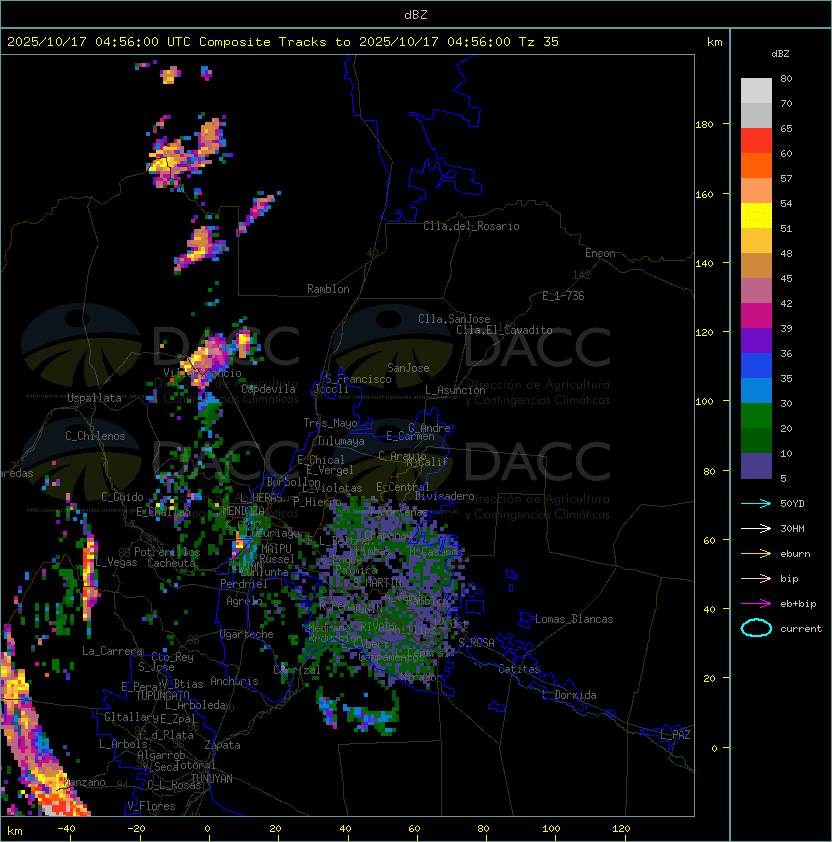
Task: Select the TUPUNGATO map label
Action: tap(163, 695)
